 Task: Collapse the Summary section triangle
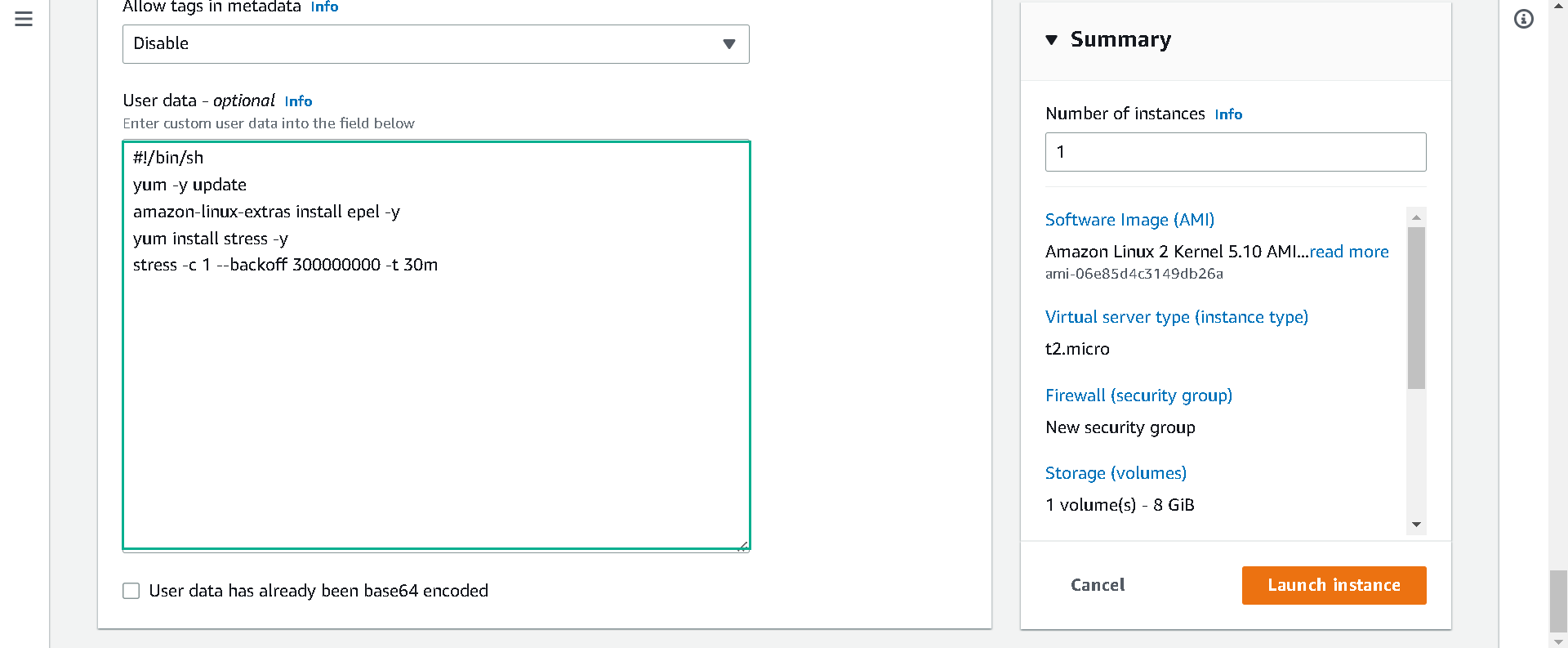[x=1052, y=40]
